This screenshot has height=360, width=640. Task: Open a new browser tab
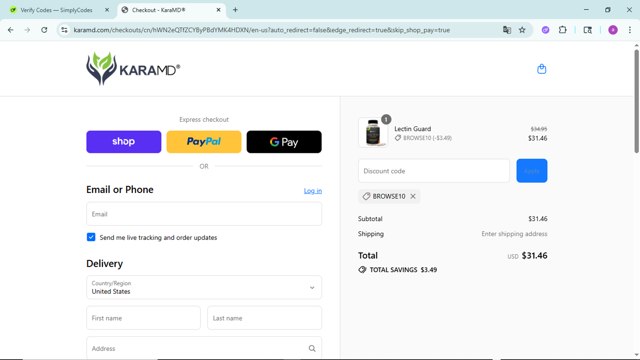235,10
